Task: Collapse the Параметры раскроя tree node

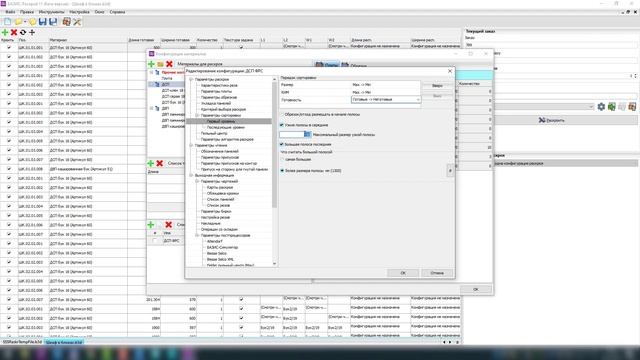Action: click(x=191, y=80)
